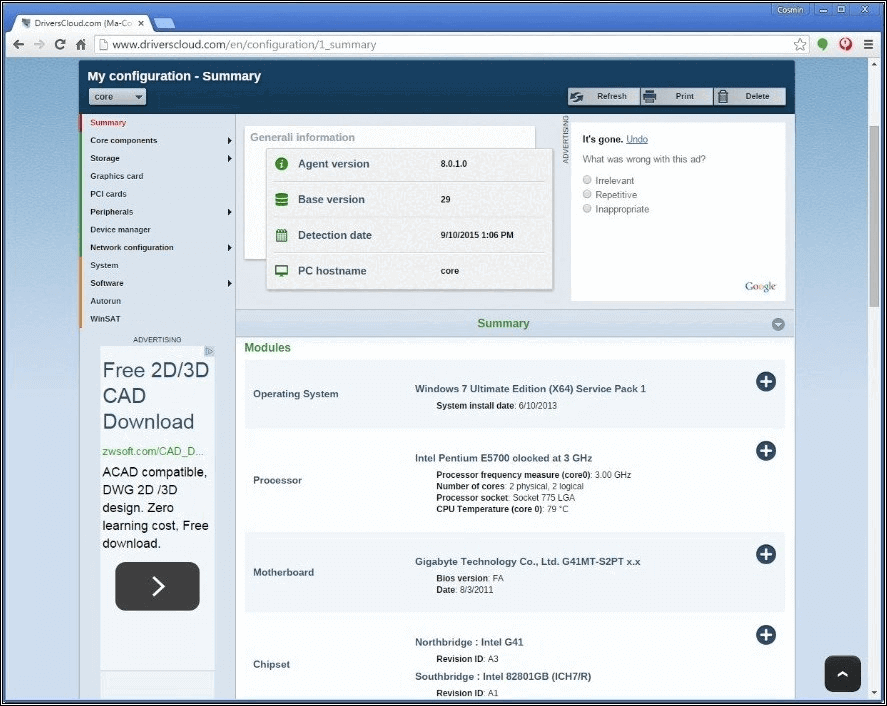Click the Base version database icon

tap(281, 199)
